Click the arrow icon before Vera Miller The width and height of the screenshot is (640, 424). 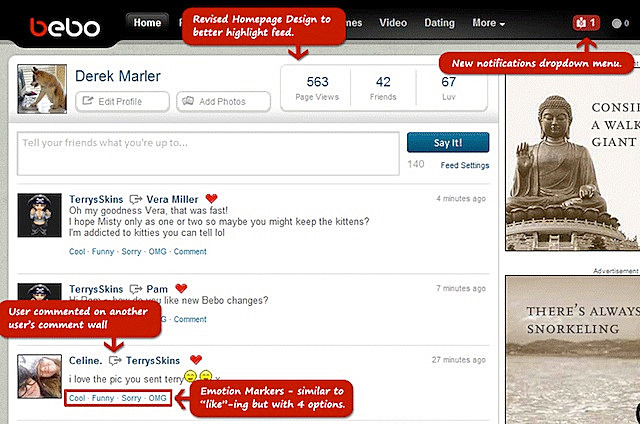(136, 199)
